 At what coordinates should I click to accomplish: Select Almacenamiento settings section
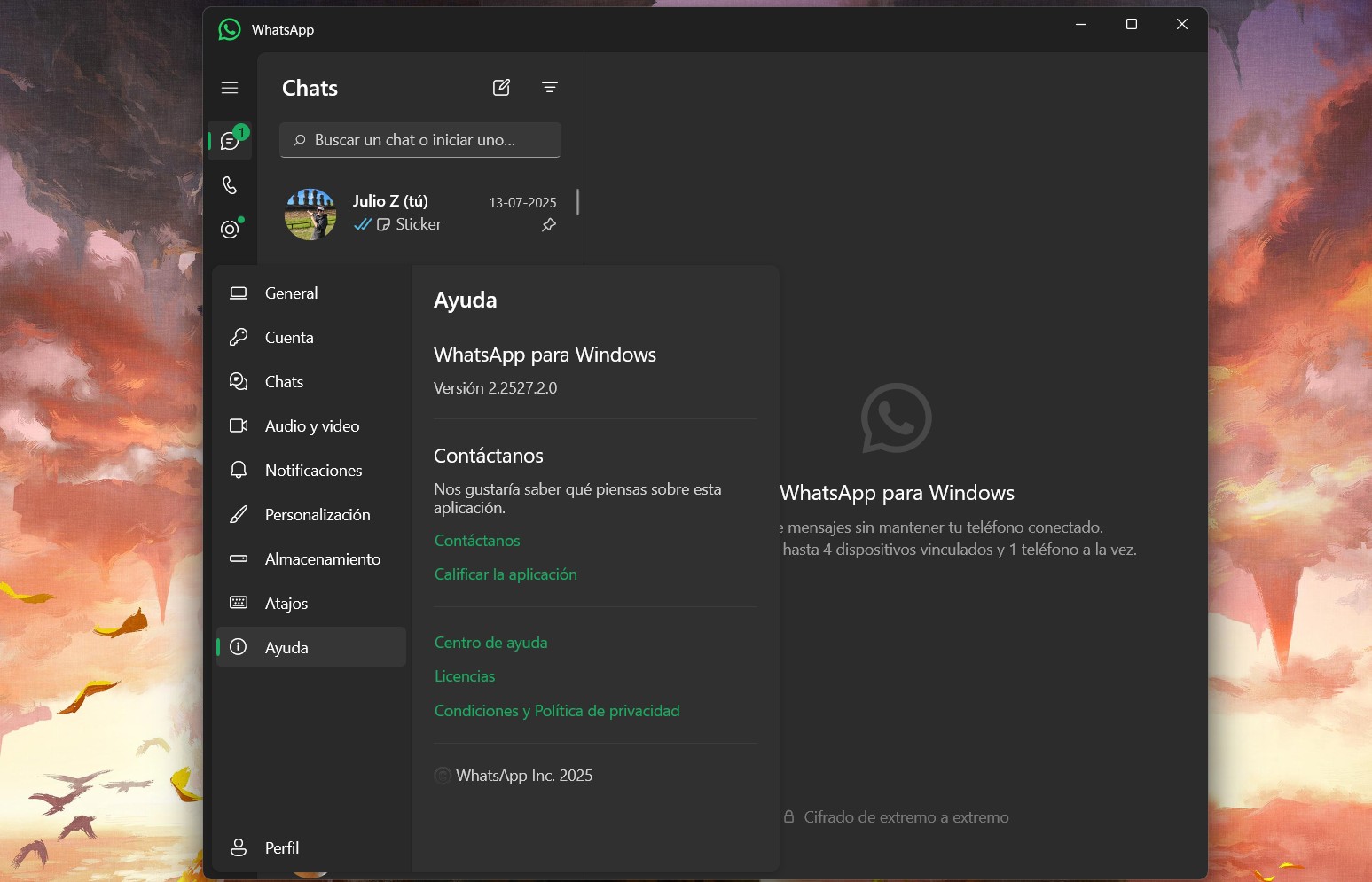(311, 559)
